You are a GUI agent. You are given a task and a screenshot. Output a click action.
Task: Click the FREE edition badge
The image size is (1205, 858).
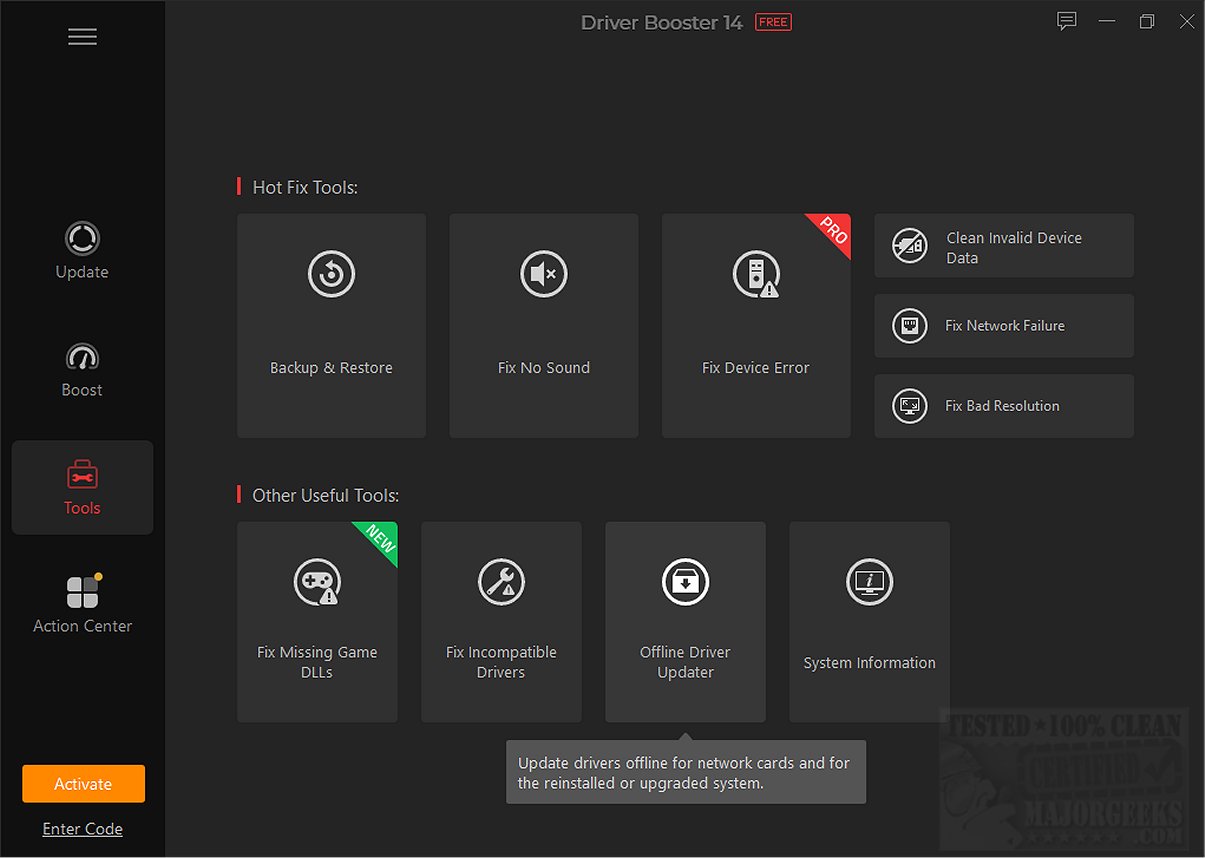point(773,22)
